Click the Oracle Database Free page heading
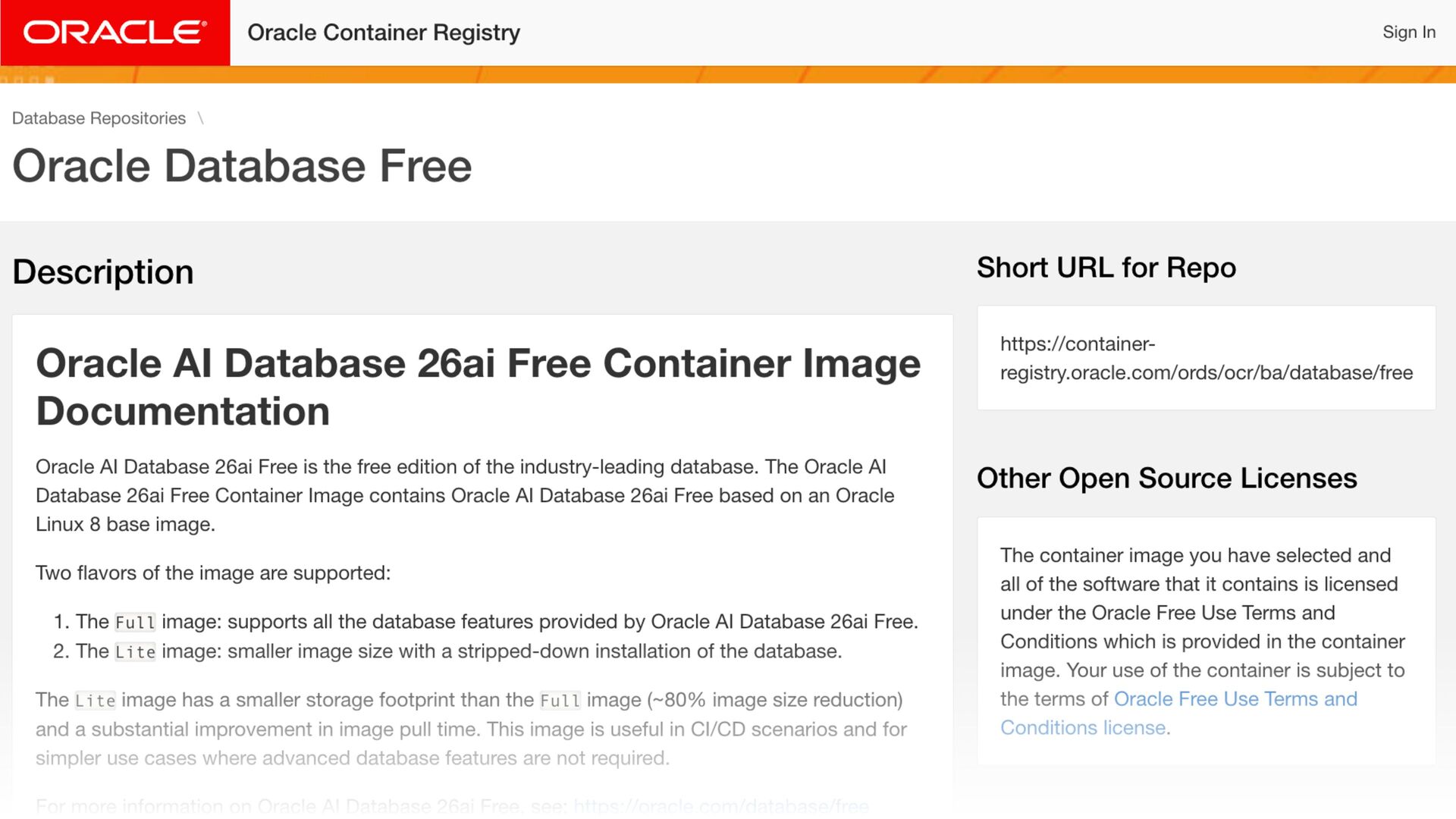Viewport: 1456px width, 819px height. (x=242, y=166)
